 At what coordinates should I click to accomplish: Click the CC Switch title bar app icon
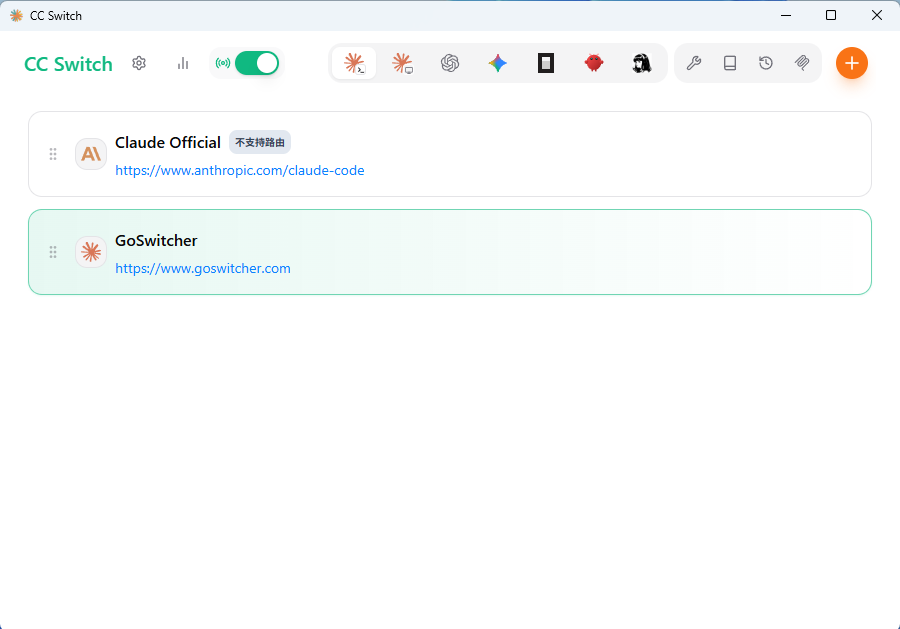point(17,15)
